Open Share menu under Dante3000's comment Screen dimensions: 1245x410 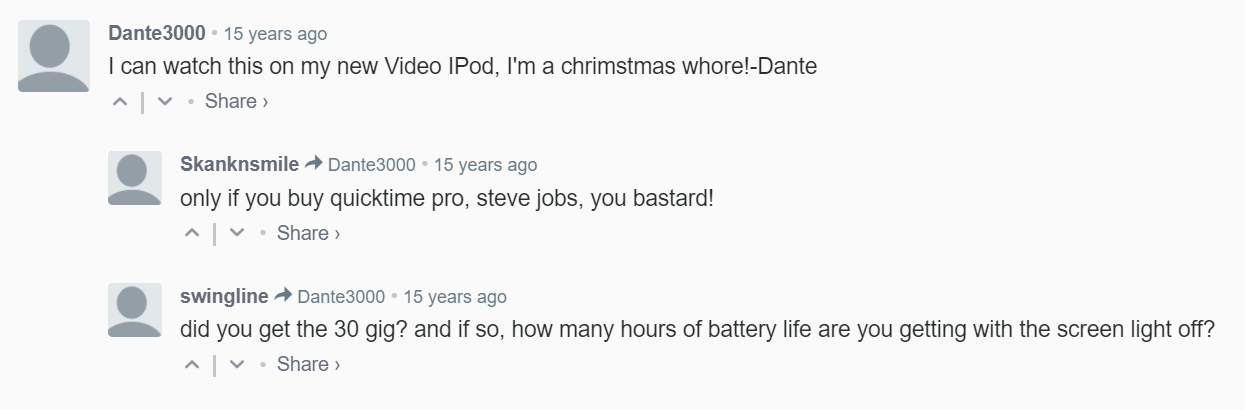tap(236, 101)
